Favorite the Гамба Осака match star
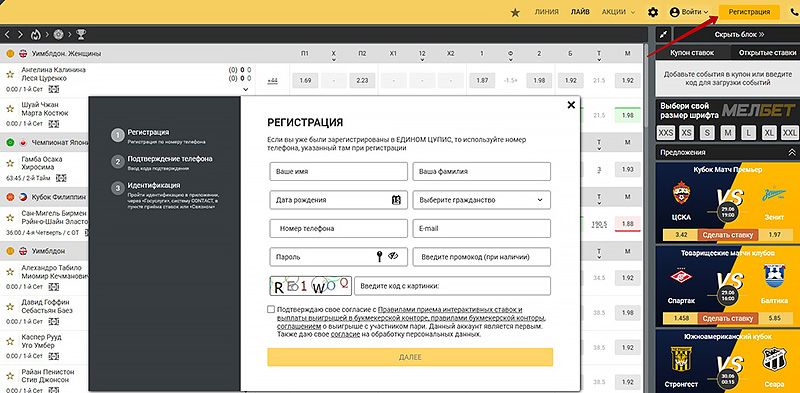Screen dimensions: 800x393 pyautogui.click(x=10, y=163)
